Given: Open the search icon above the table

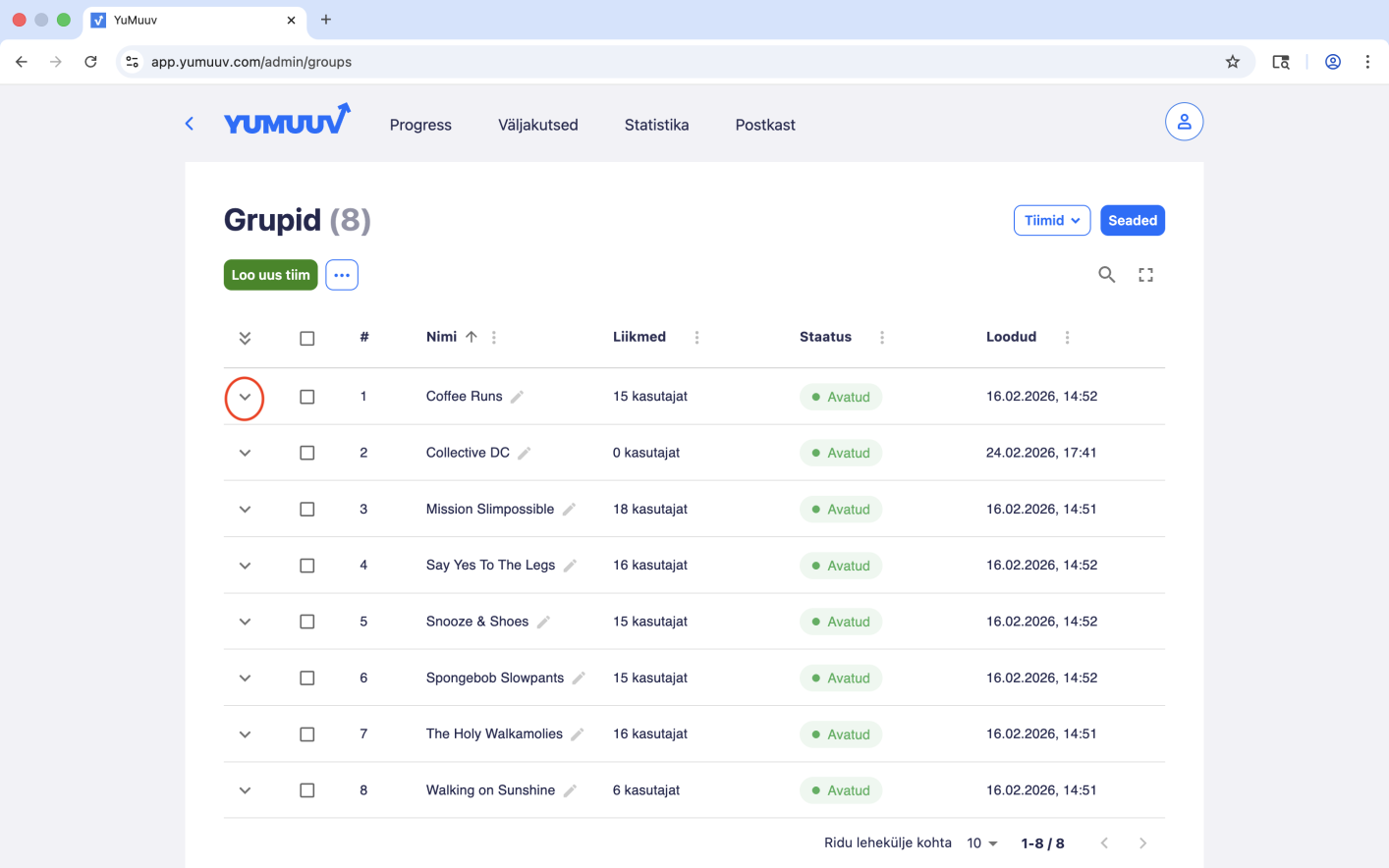Looking at the screenshot, I should coord(1106,275).
